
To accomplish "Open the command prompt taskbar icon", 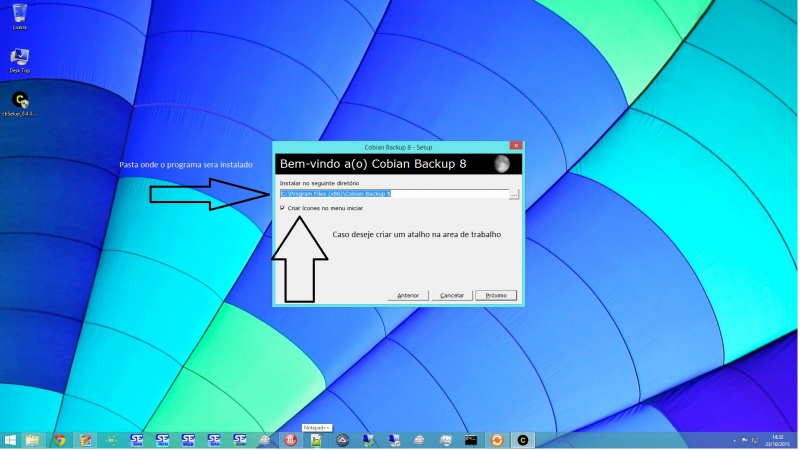I will point(471,440).
